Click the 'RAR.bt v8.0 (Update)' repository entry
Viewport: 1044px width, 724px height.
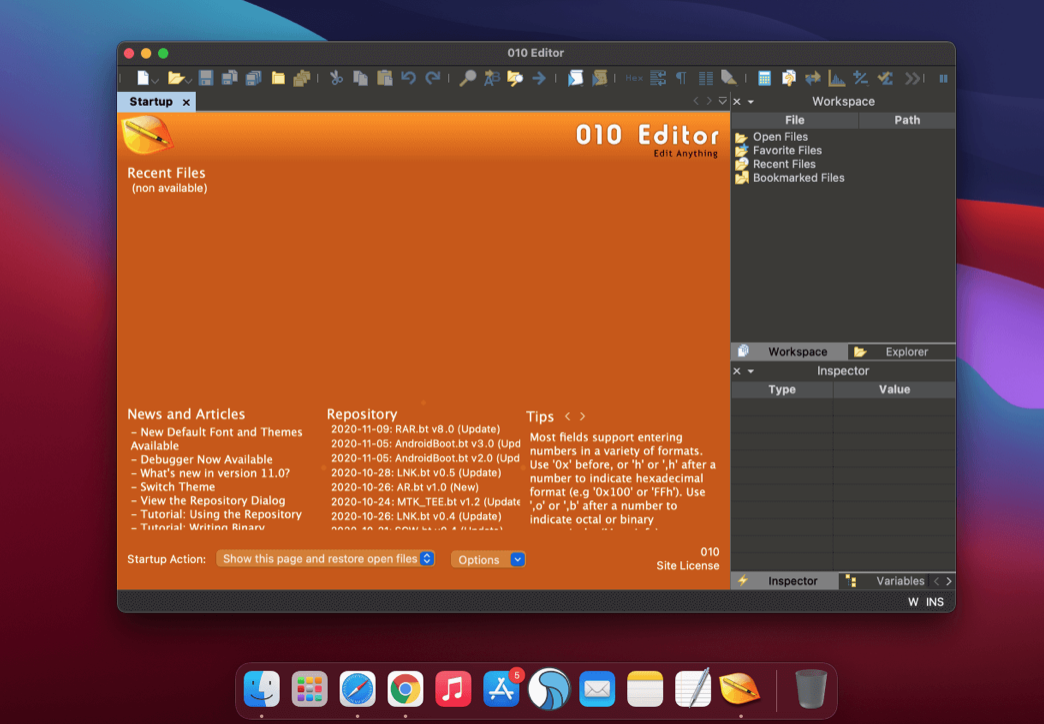point(415,429)
